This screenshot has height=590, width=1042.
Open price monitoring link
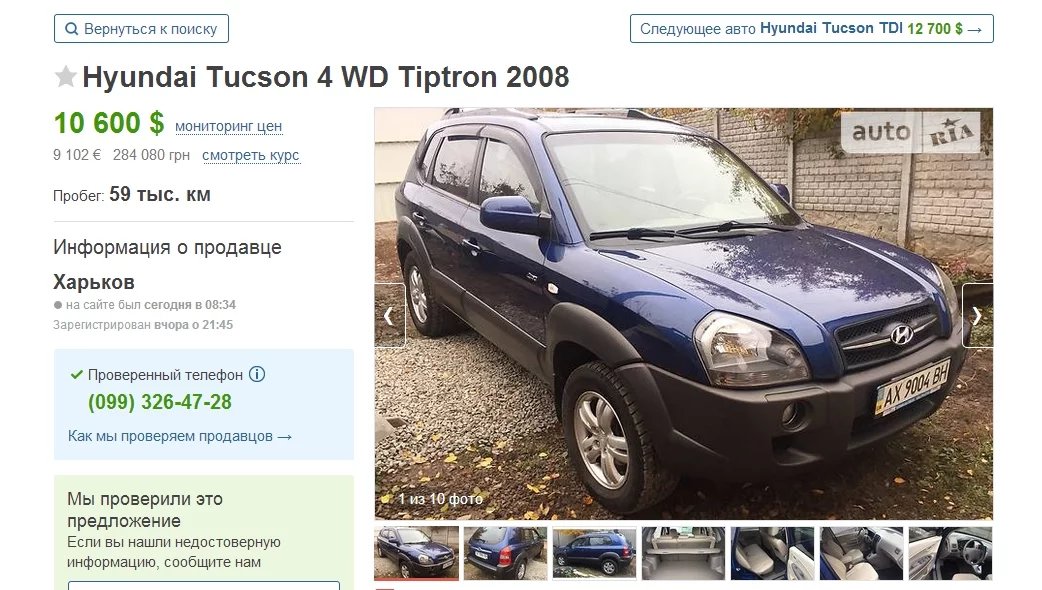pyautogui.click(x=229, y=126)
